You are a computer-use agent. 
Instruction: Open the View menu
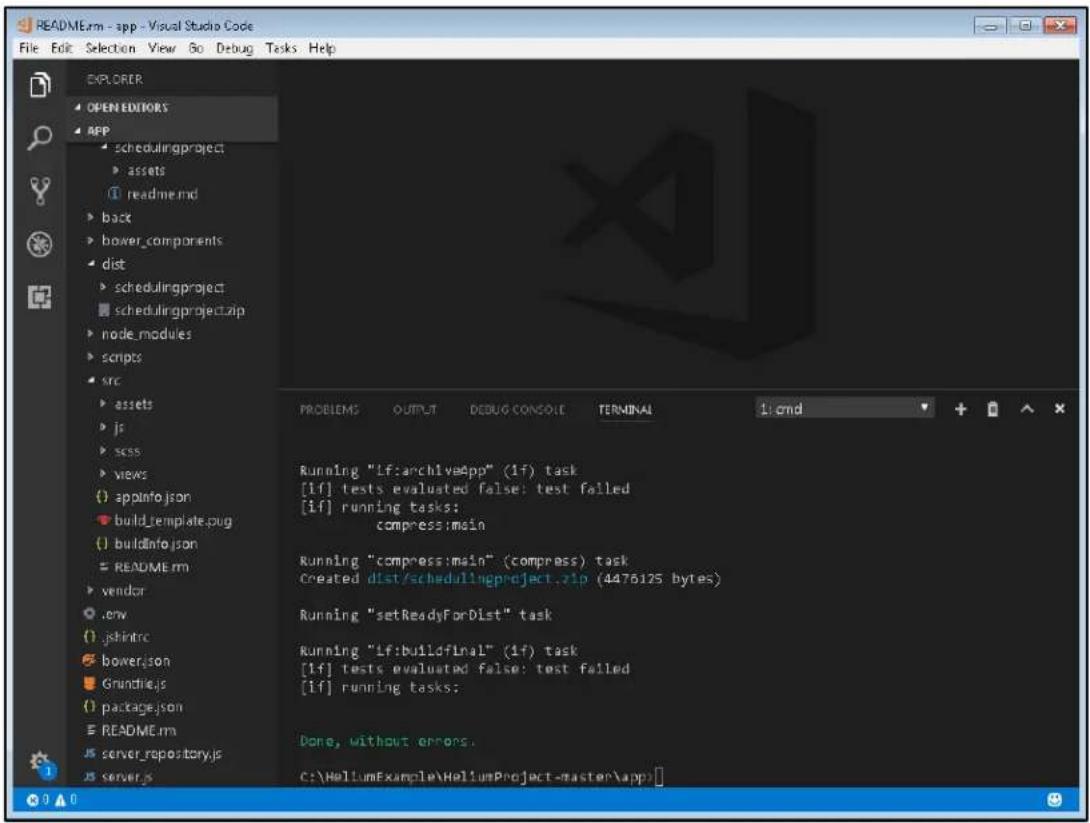tap(161, 48)
